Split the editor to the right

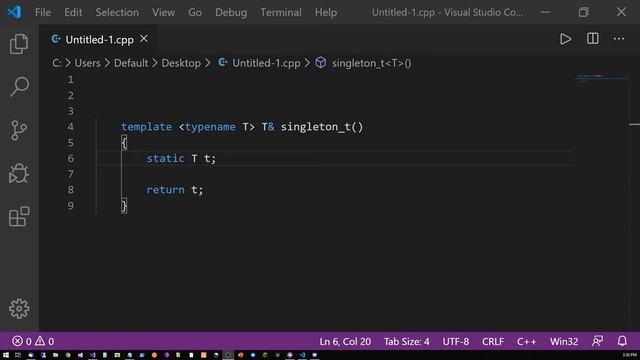(593, 39)
